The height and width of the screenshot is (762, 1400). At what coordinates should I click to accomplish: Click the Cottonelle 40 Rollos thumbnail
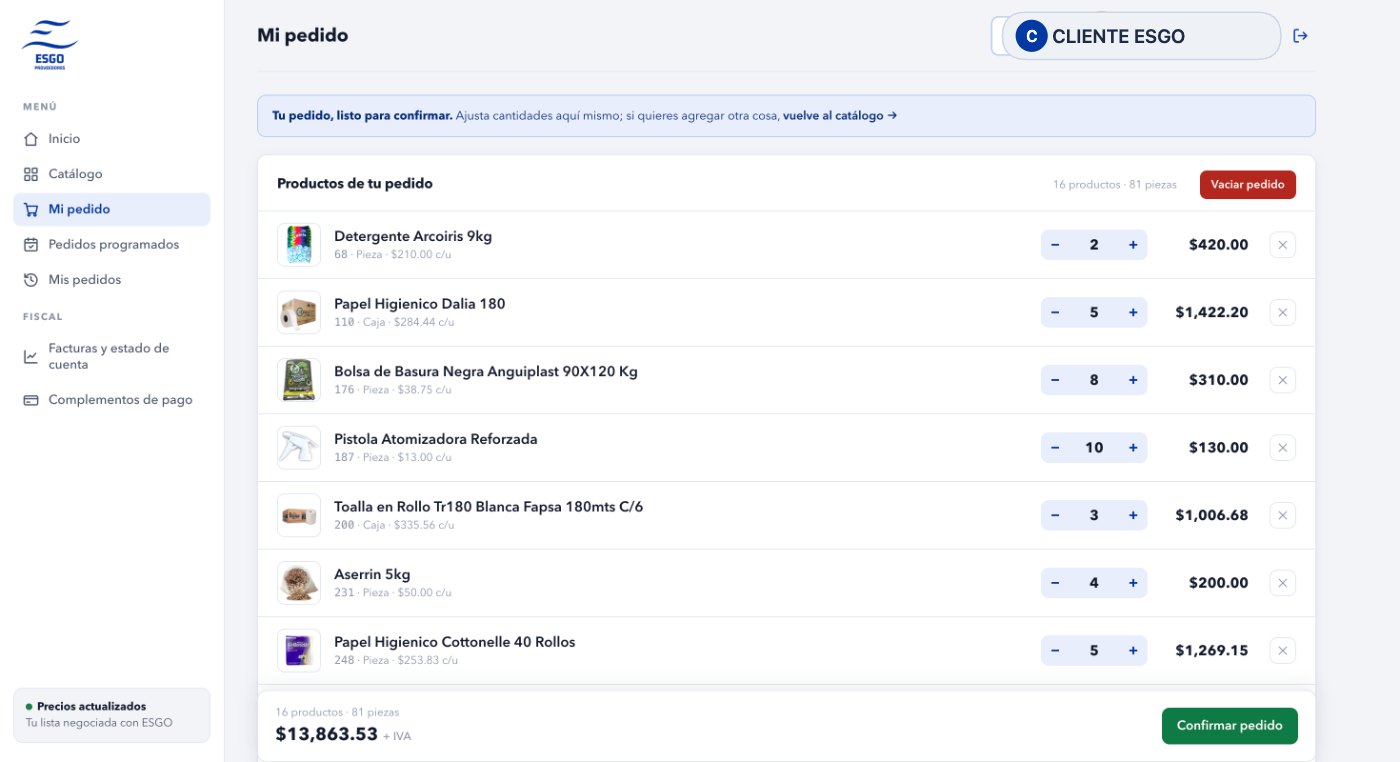(x=299, y=651)
